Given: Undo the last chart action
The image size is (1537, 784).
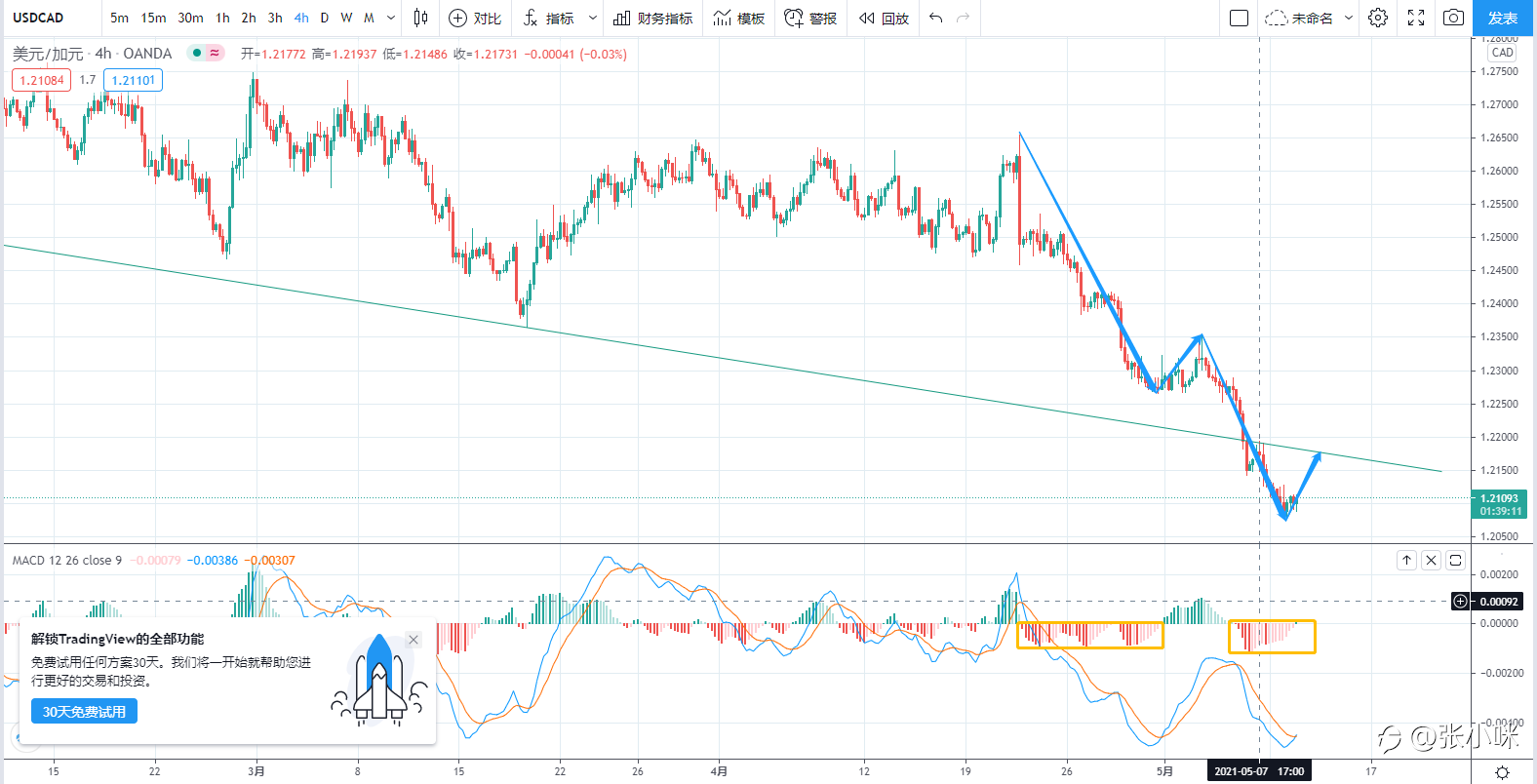Looking at the screenshot, I should 936,18.
